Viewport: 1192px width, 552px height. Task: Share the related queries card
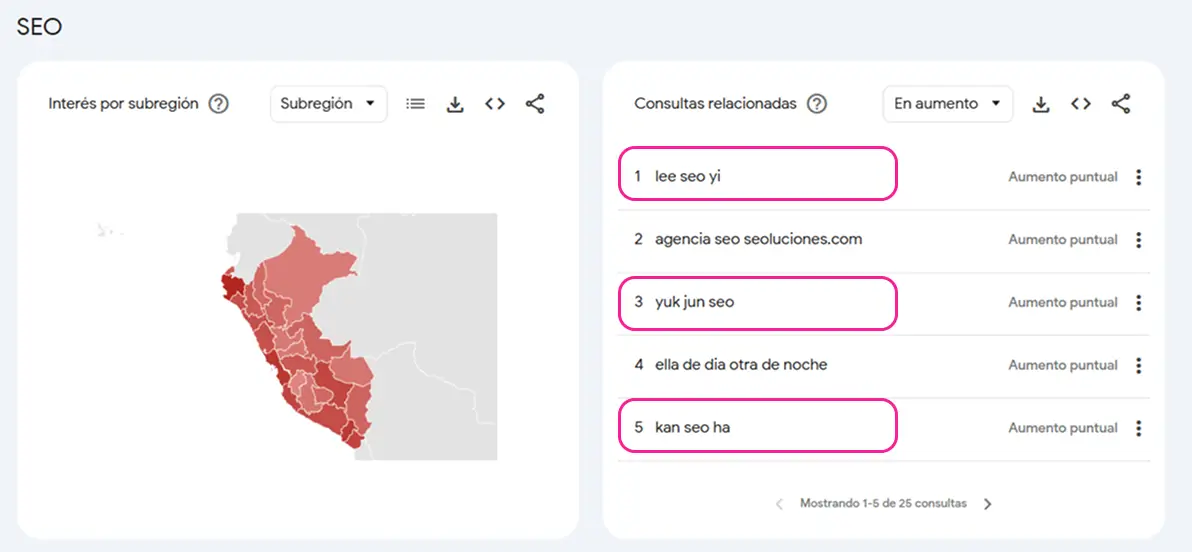click(x=1121, y=104)
